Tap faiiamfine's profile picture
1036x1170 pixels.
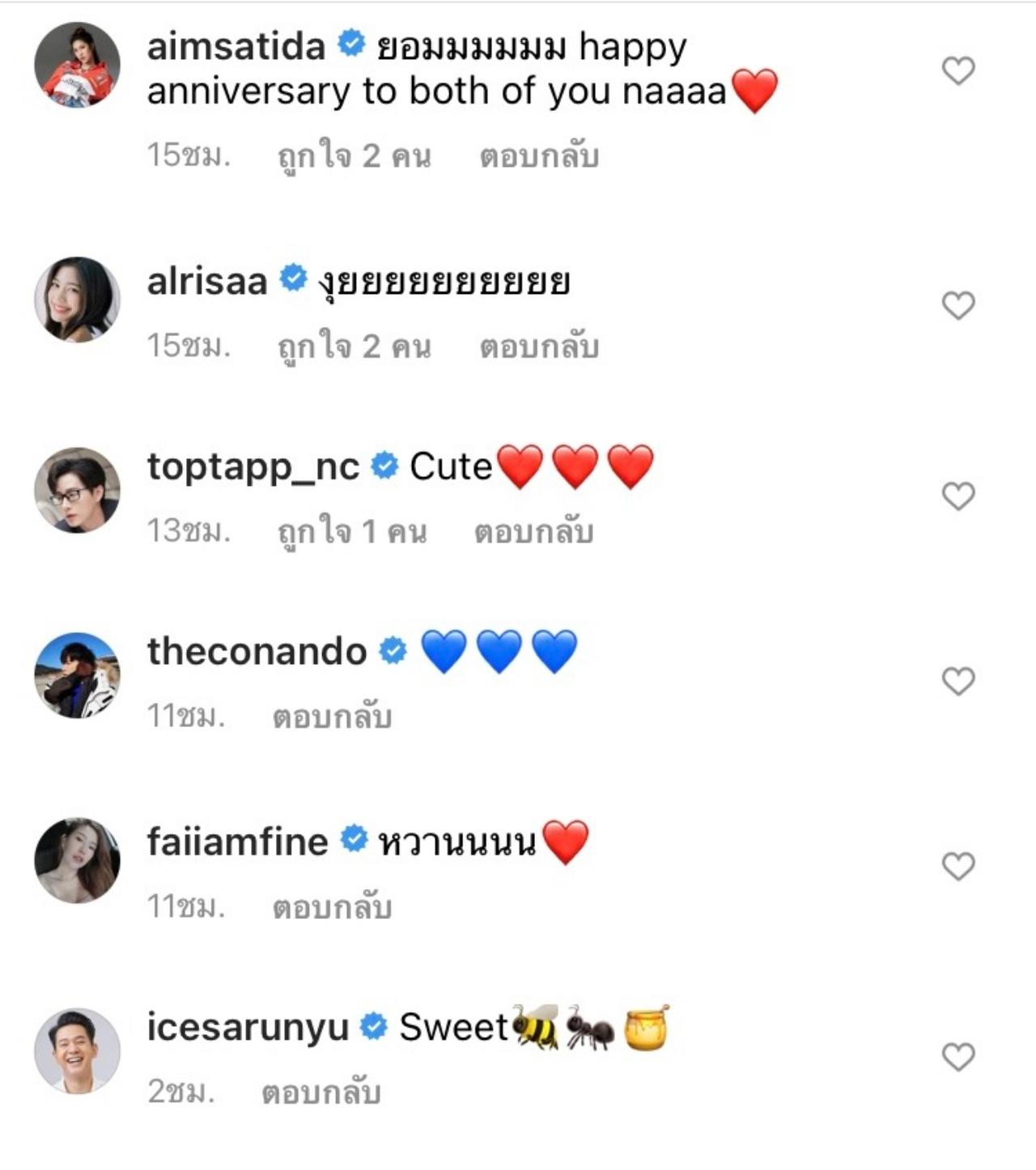point(77,860)
